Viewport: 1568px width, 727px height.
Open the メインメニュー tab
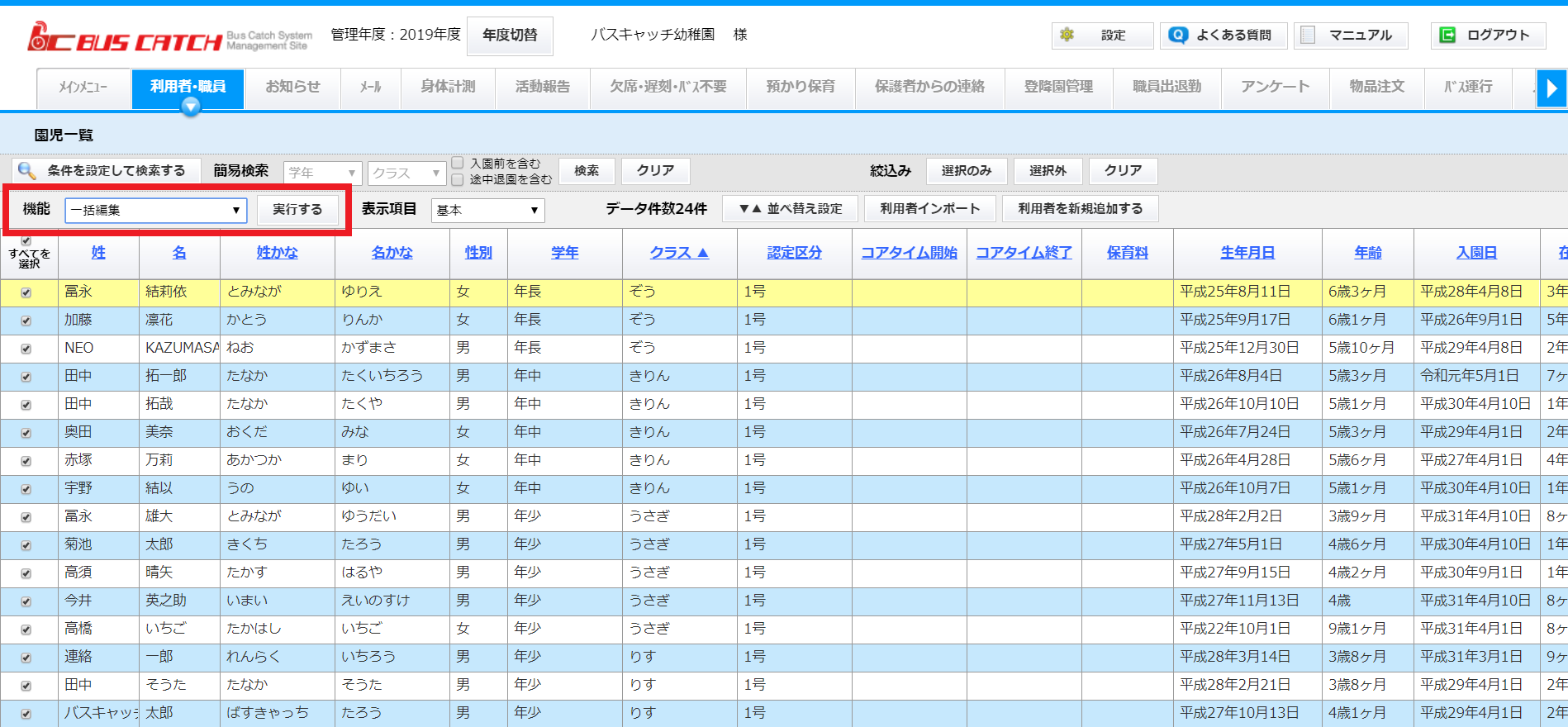point(83,87)
